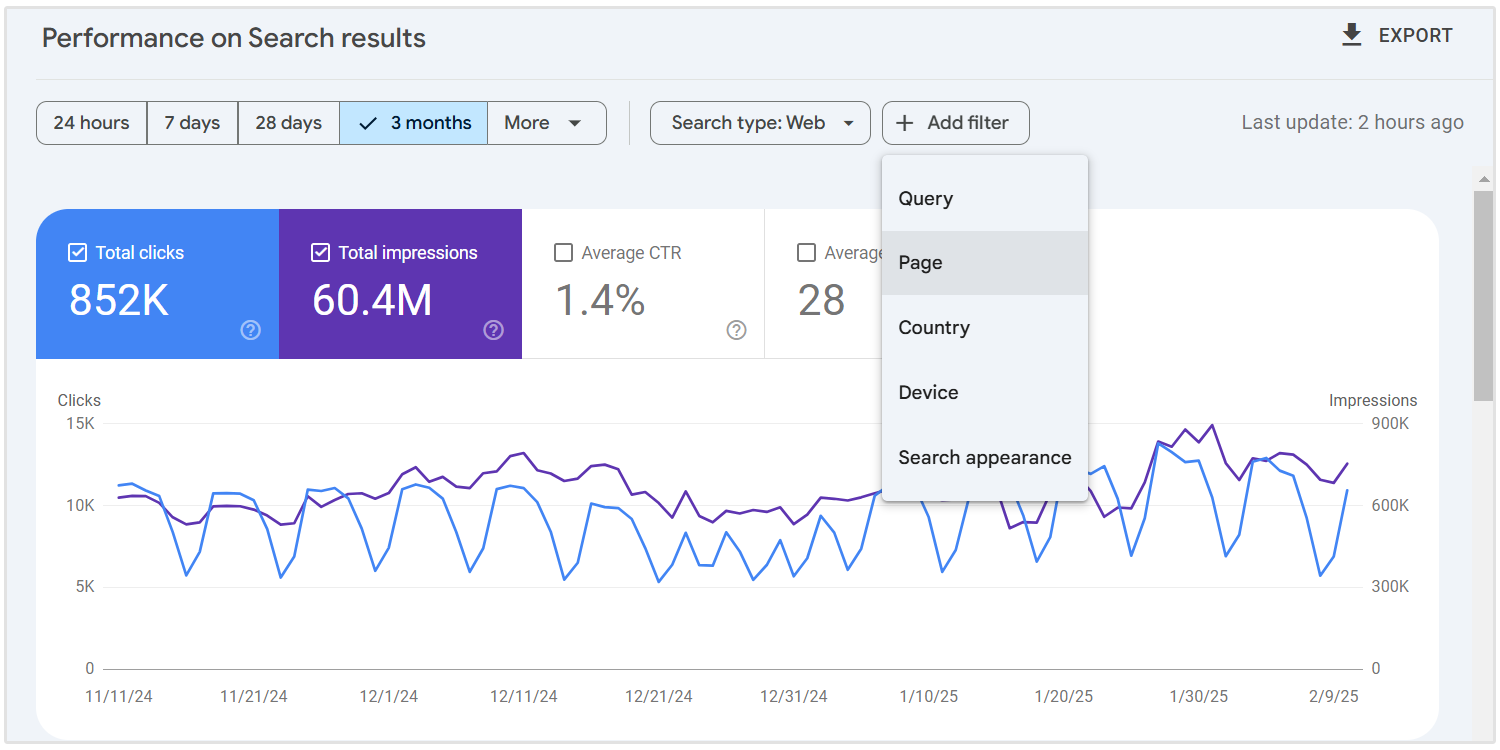Click help icon on Average CTR card
This screenshot has width=1500, height=750.
[x=737, y=330]
